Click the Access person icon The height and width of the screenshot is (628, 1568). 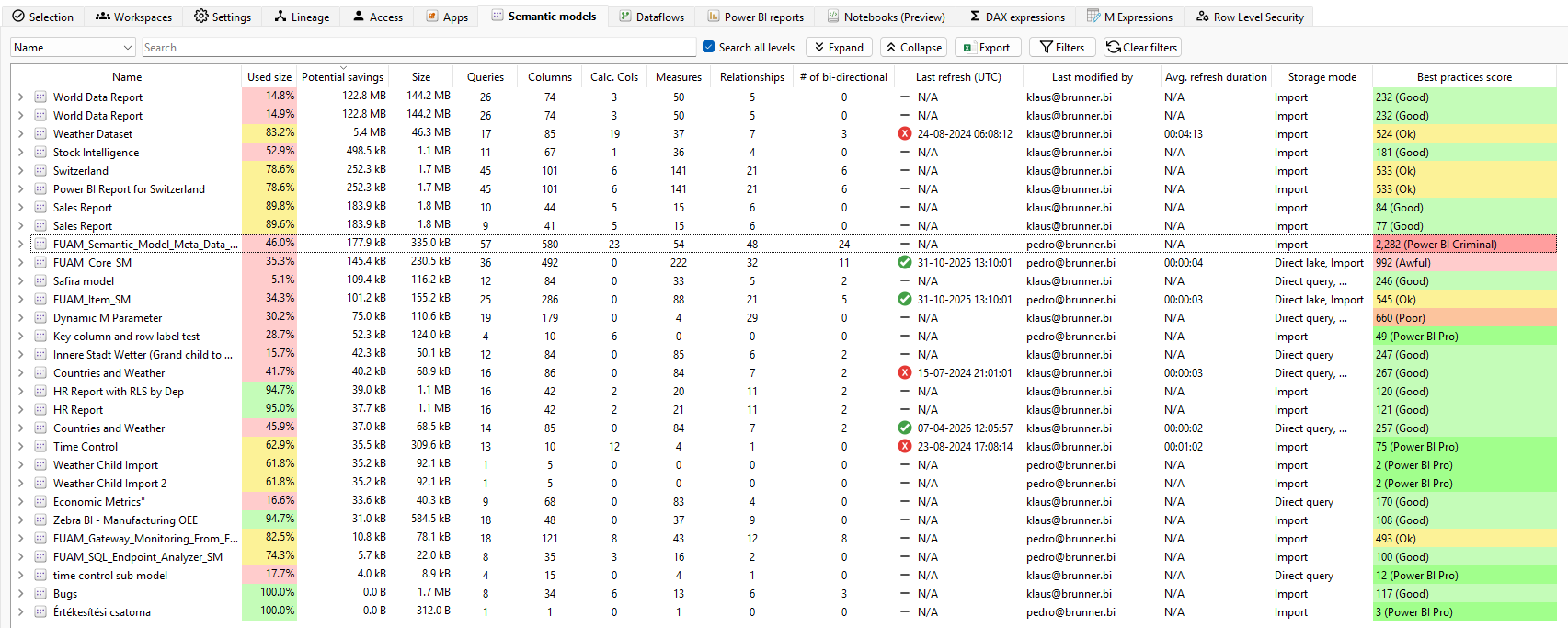pyautogui.click(x=359, y=17)
